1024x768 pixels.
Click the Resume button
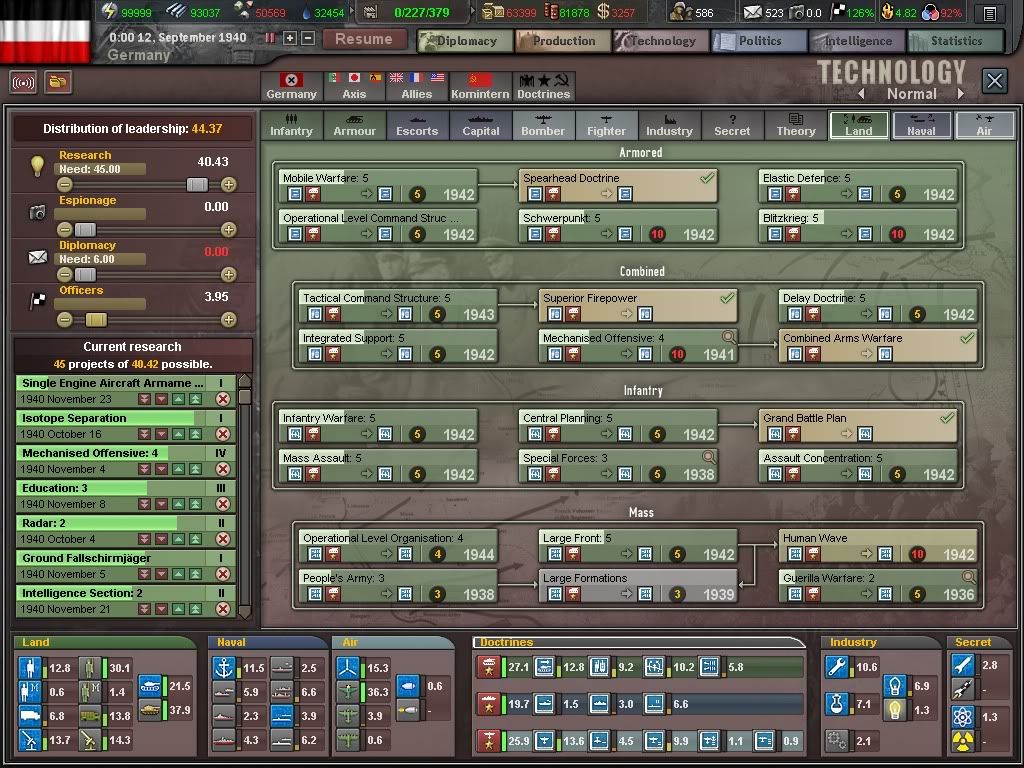coord(364,39)
